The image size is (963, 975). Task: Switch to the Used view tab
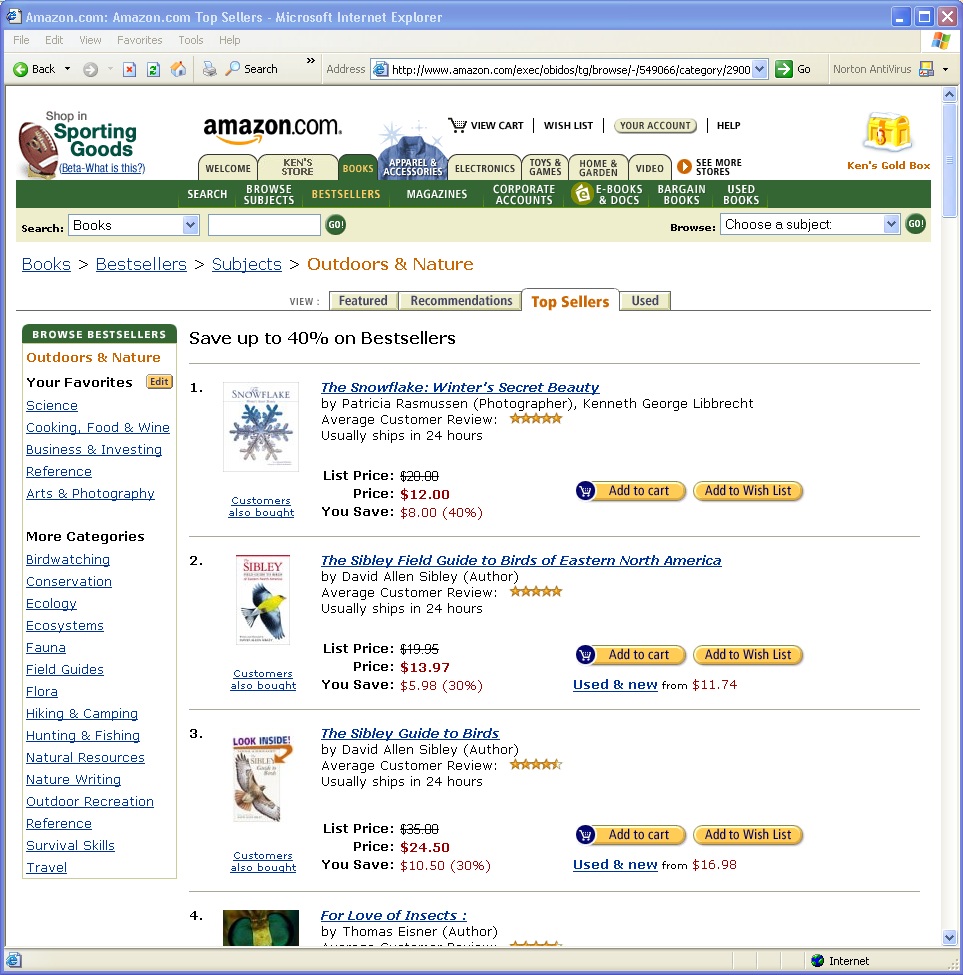(645, 301)
